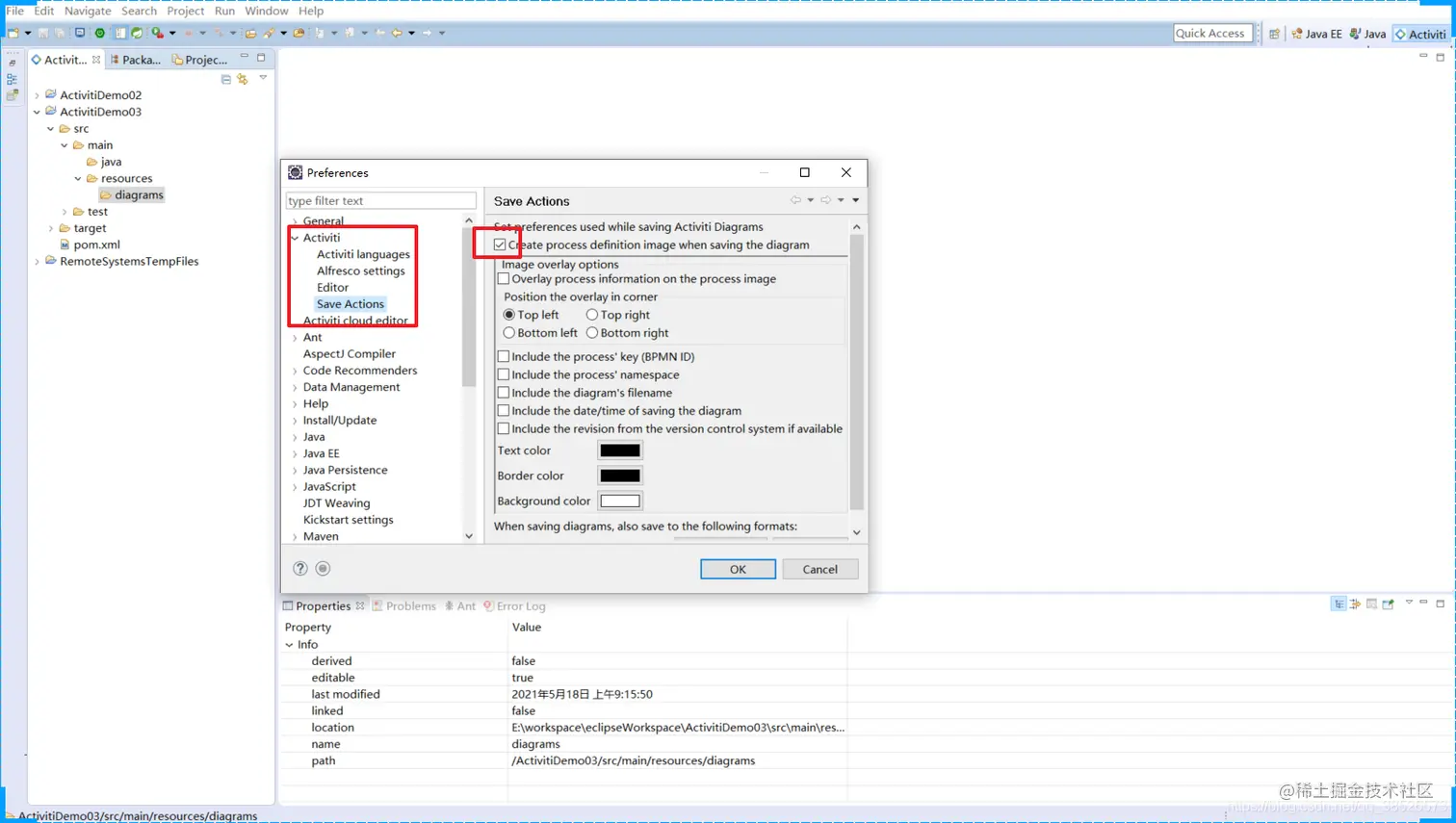
Task: Click the New wizard toolbar icon
Action: coord(13,33)
